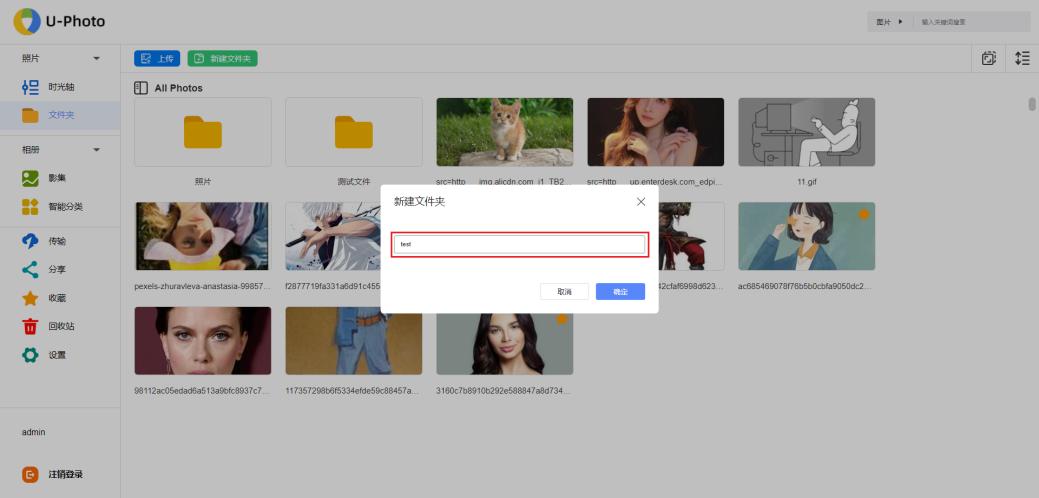1039x498 pixels.
Task: Click the 时光轴 timeline icon
Action: [x=30, y=87]
